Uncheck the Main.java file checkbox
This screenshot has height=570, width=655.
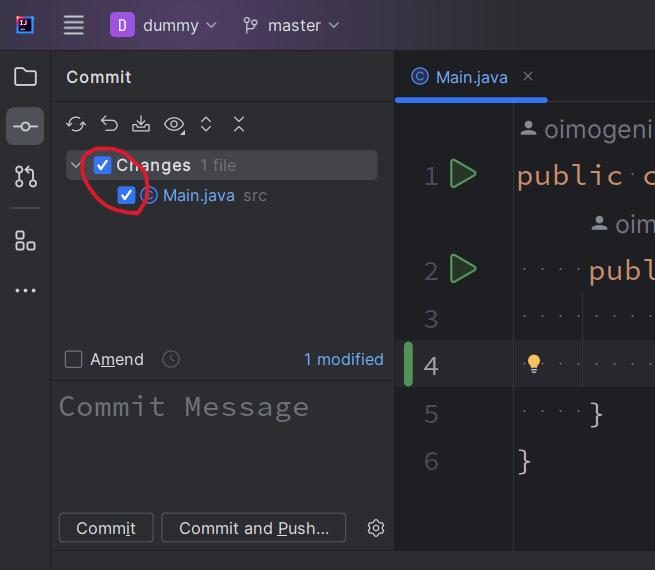click(126, 195)
